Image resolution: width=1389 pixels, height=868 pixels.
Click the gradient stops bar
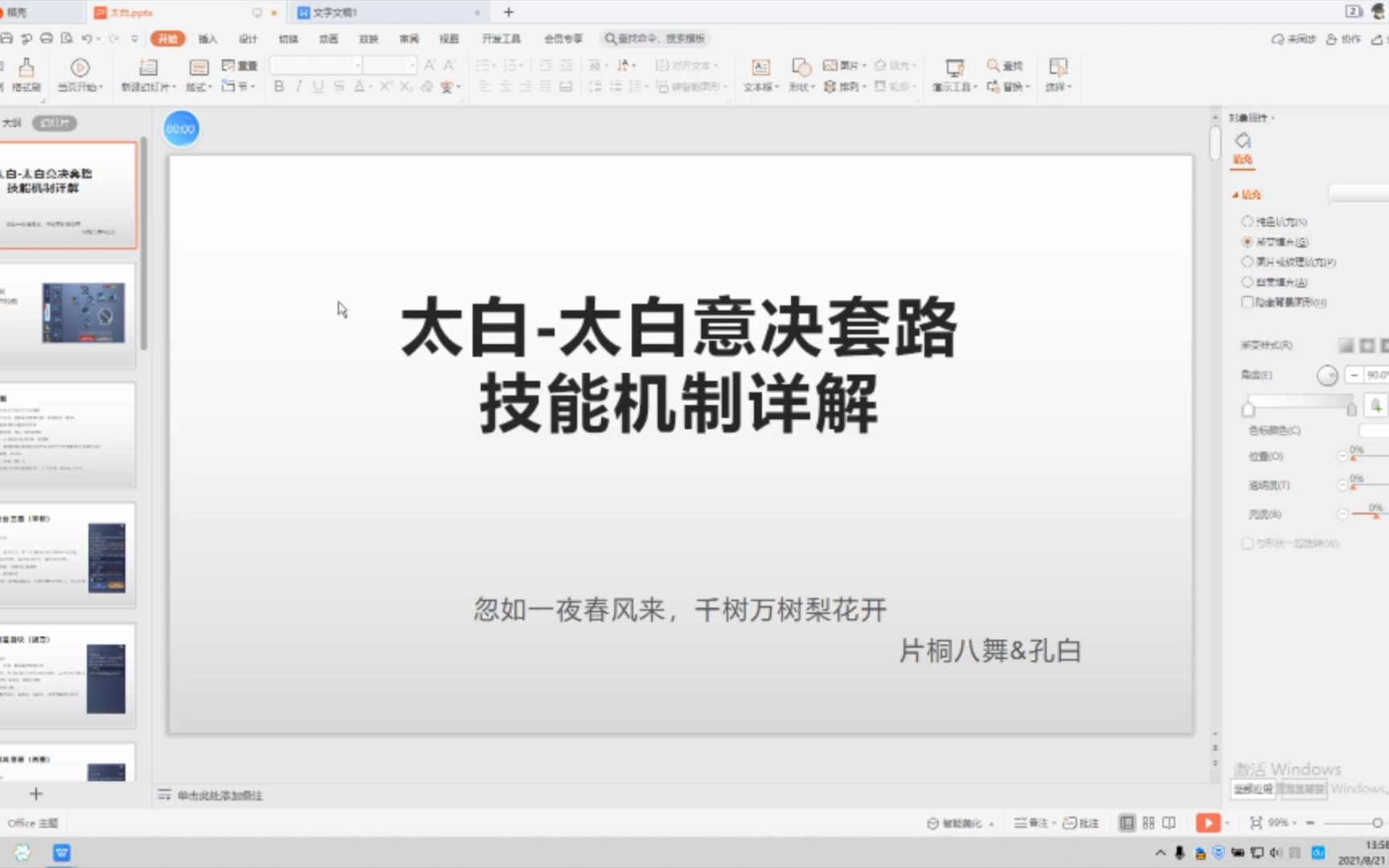click(x=1300, y=401)
